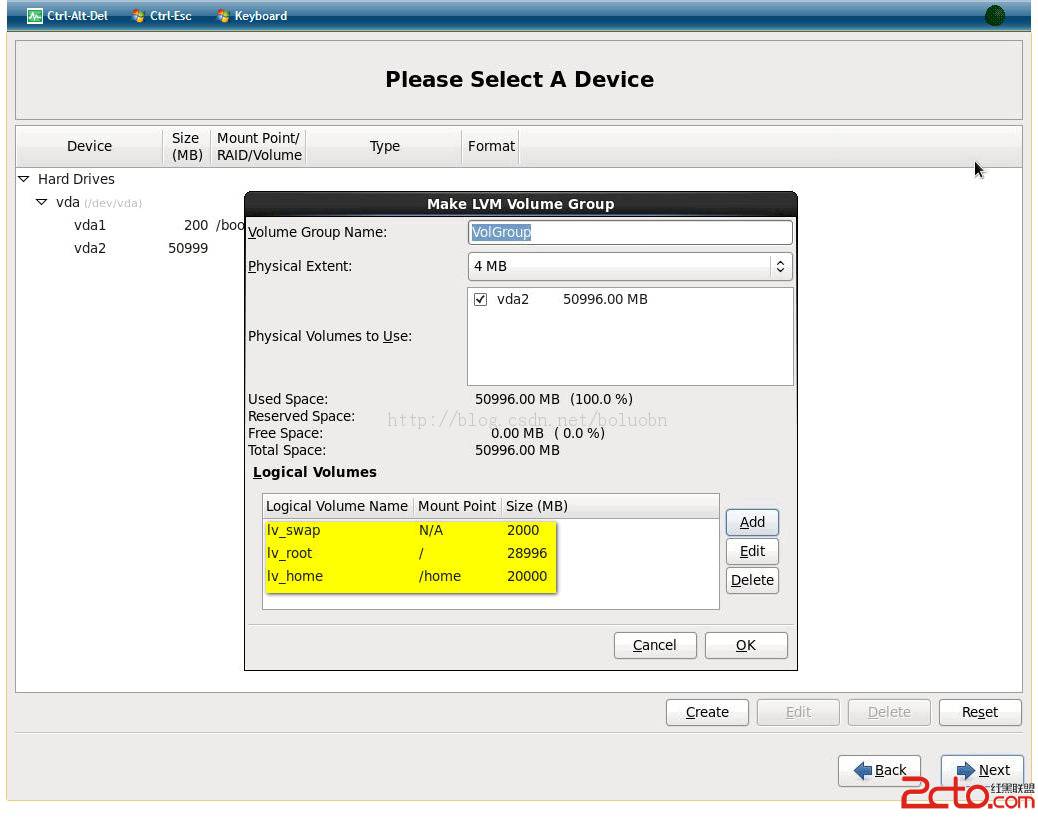Add a new logical volume
This screenshot has width=1038, height=819.
point(752,522)
